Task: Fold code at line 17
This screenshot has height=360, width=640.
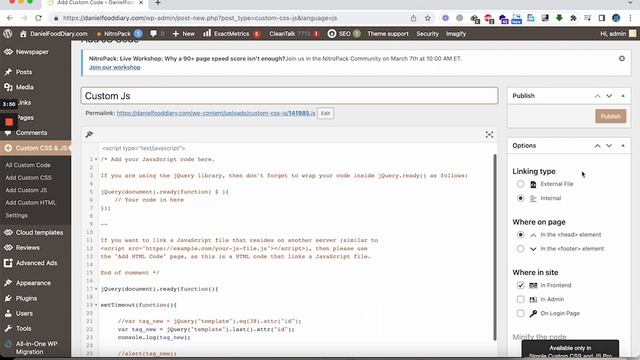Action: click(96, 289)
